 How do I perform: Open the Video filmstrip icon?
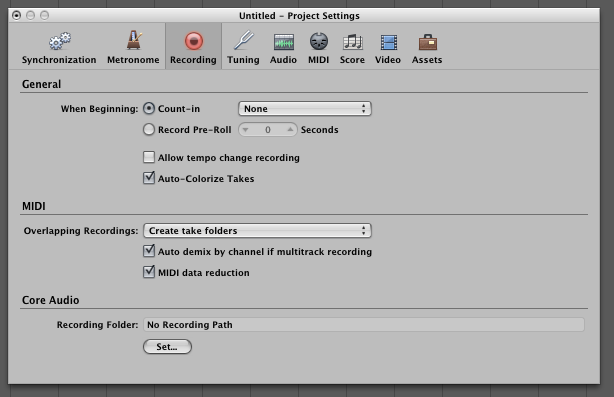(x=388, y=42)
